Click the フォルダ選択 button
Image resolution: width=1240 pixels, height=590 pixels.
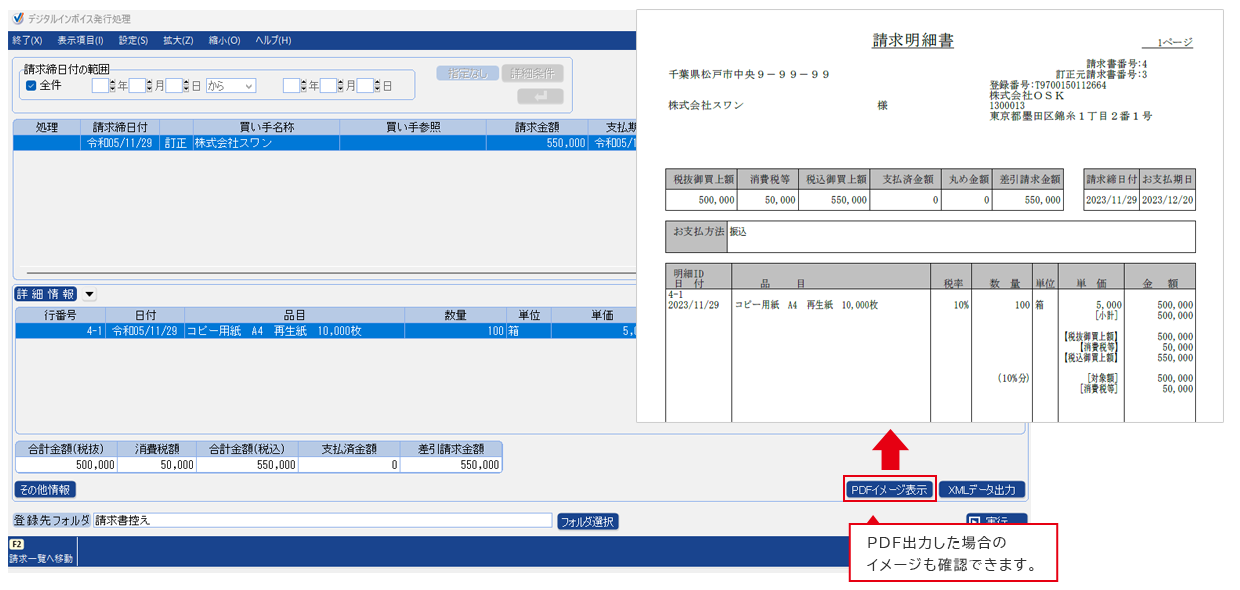tap(588, 521)
